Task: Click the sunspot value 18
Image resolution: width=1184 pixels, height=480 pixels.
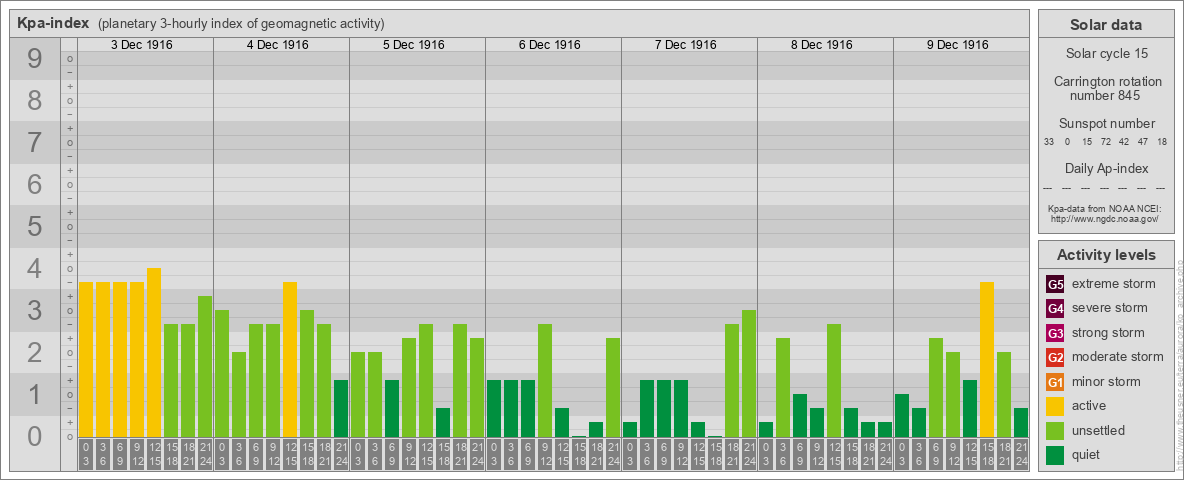Action: click(1163, 142)
